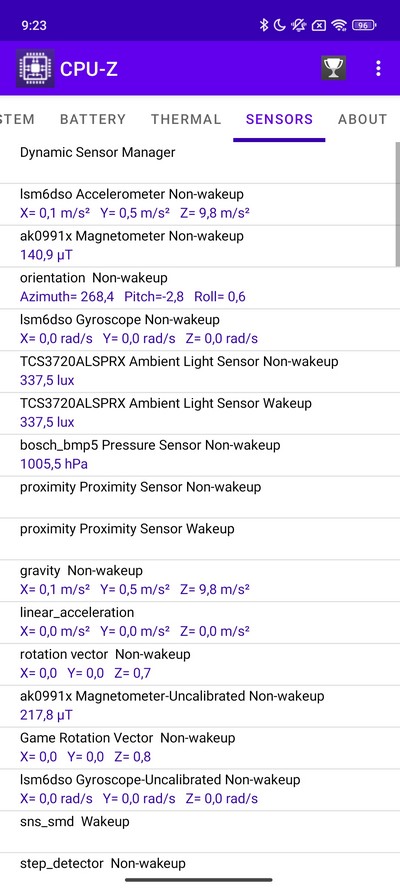Tap the CPU-Z chip logo icon
400x889 pixels.
pos(35,69)
